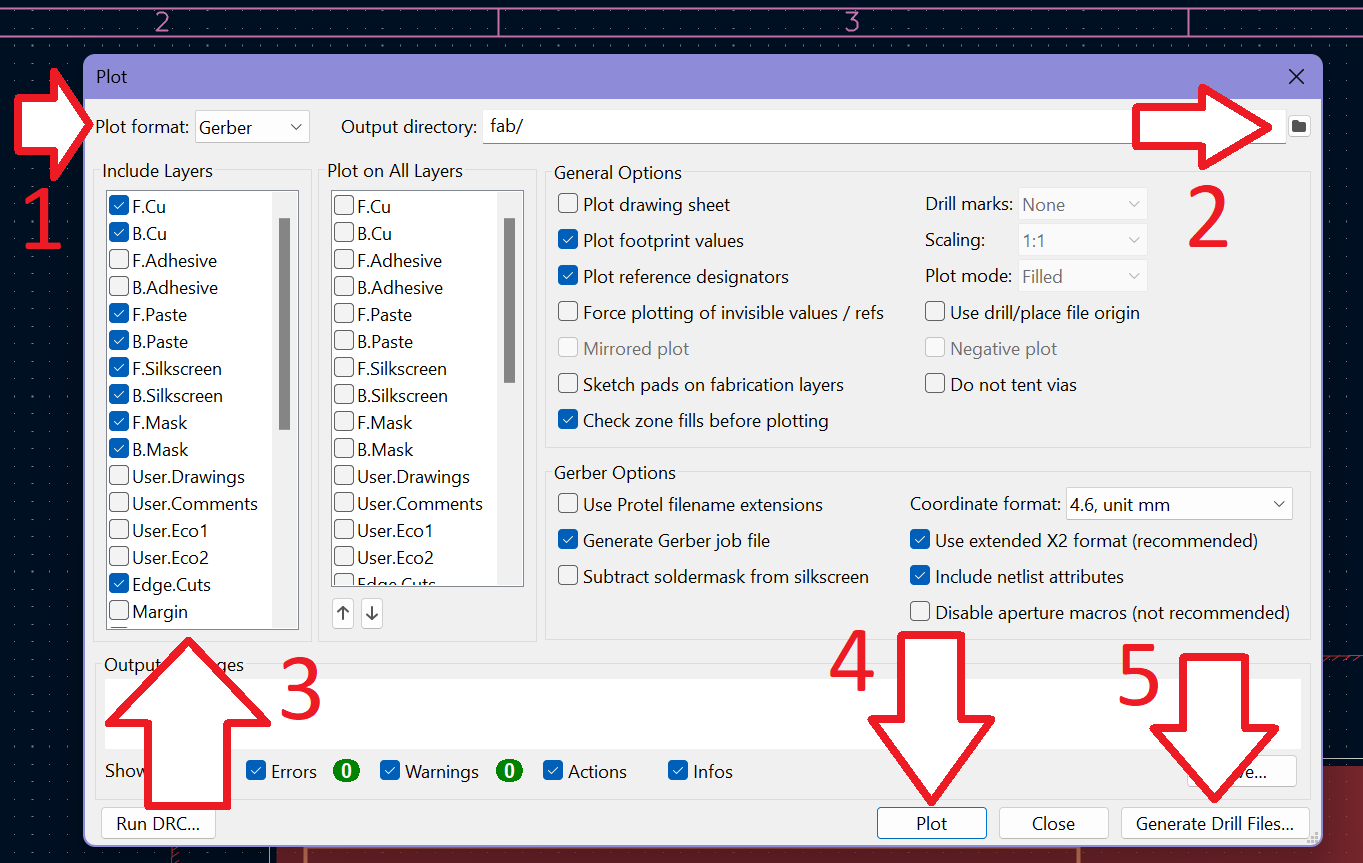Click the Close button

[x=1053, y=823]
